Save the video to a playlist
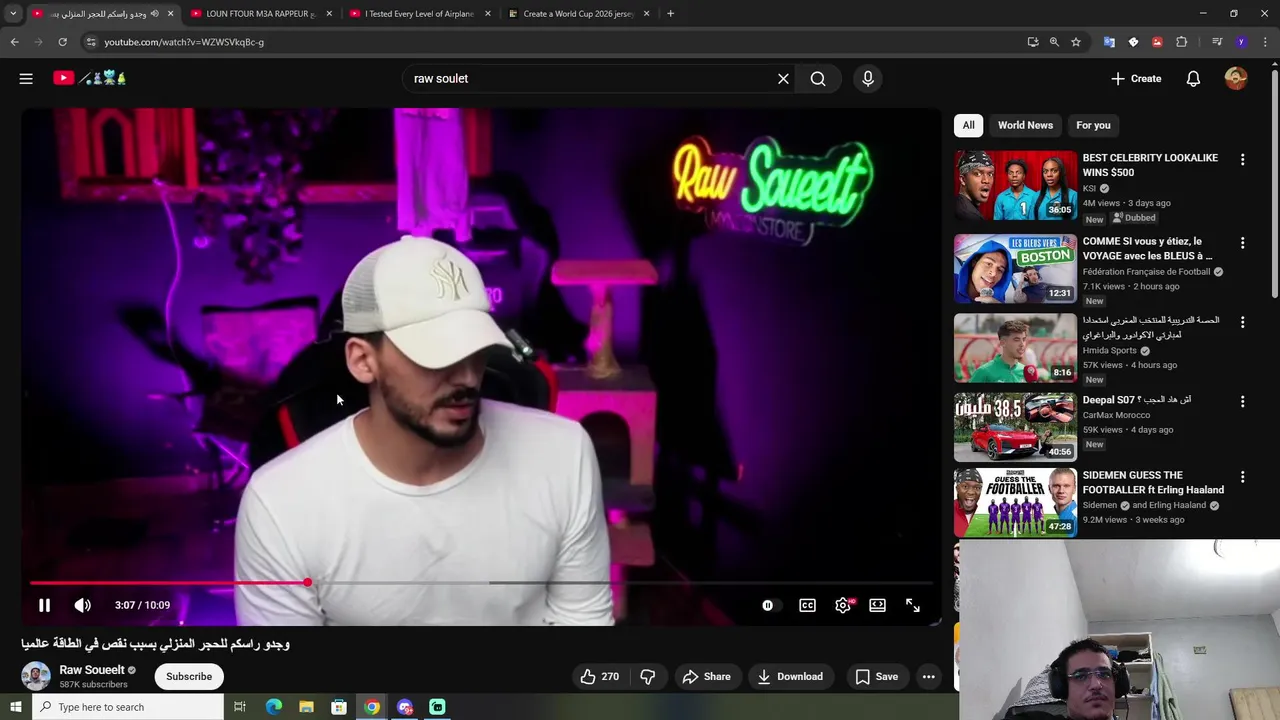Screen dimensions: 1280x720 (x=876, y=677)
